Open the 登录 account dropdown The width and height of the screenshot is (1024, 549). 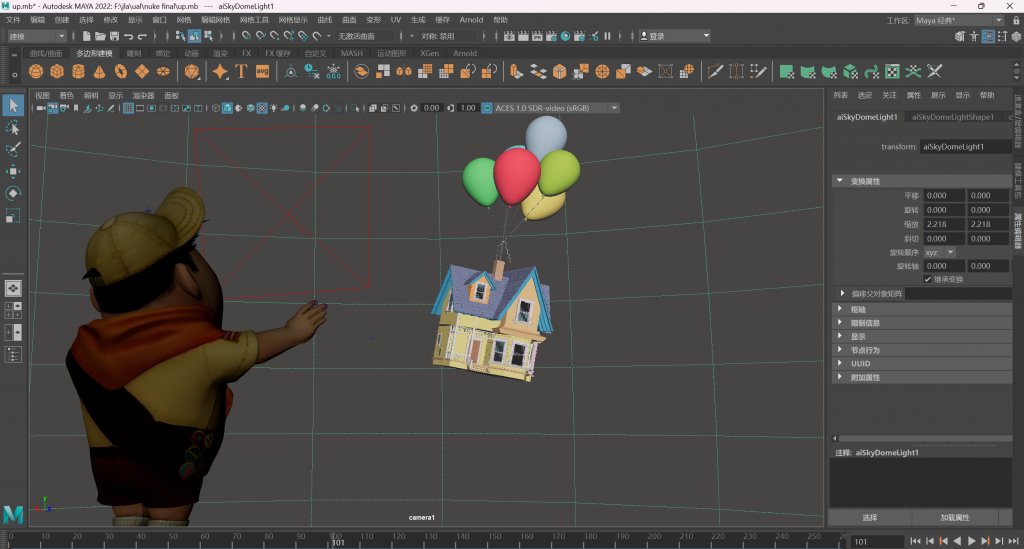[x=675, y=36]
